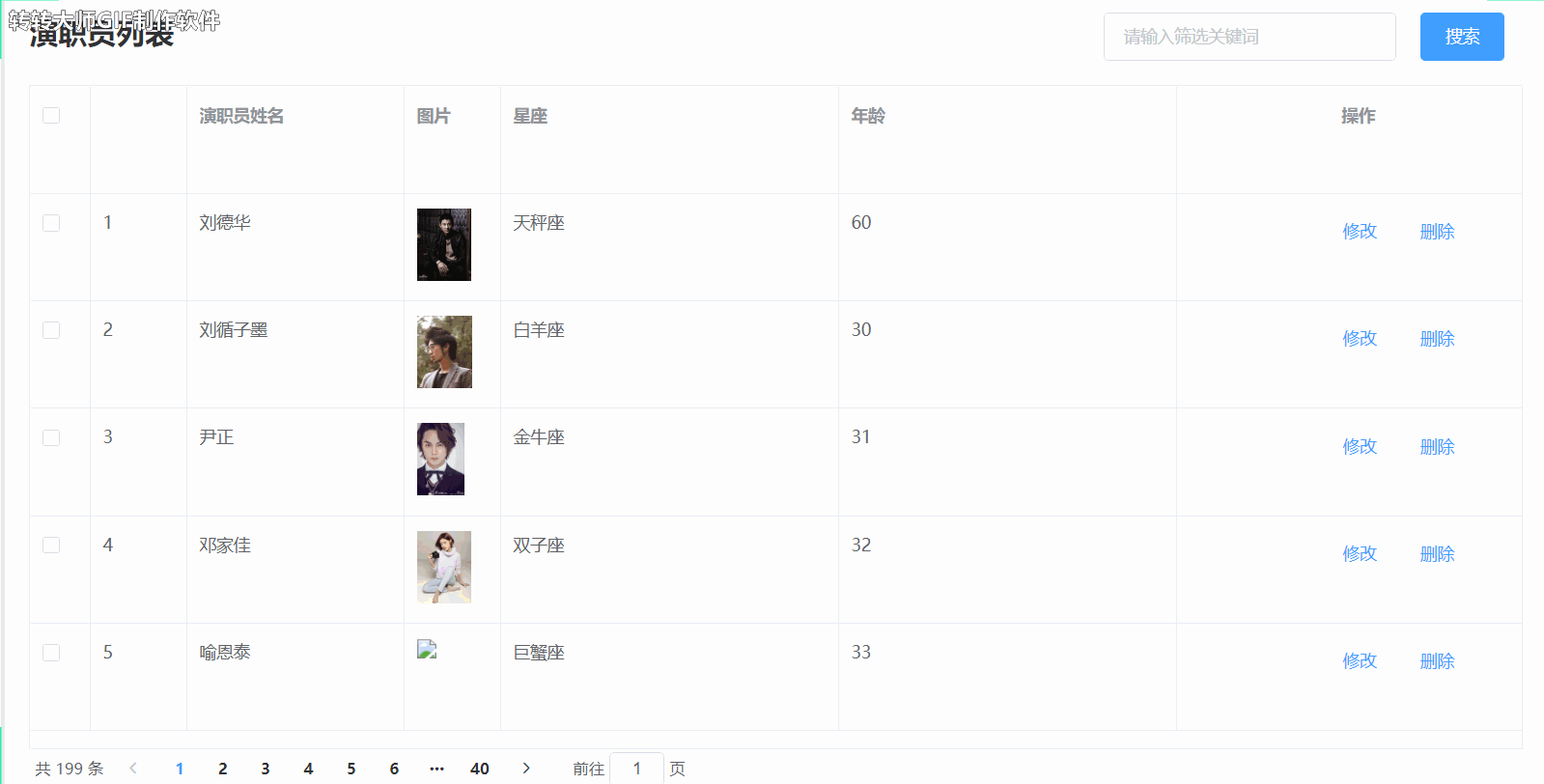Check the row checkbox for 刘德华
Screen dimensions: 1544x784
(x=51, y=223)
